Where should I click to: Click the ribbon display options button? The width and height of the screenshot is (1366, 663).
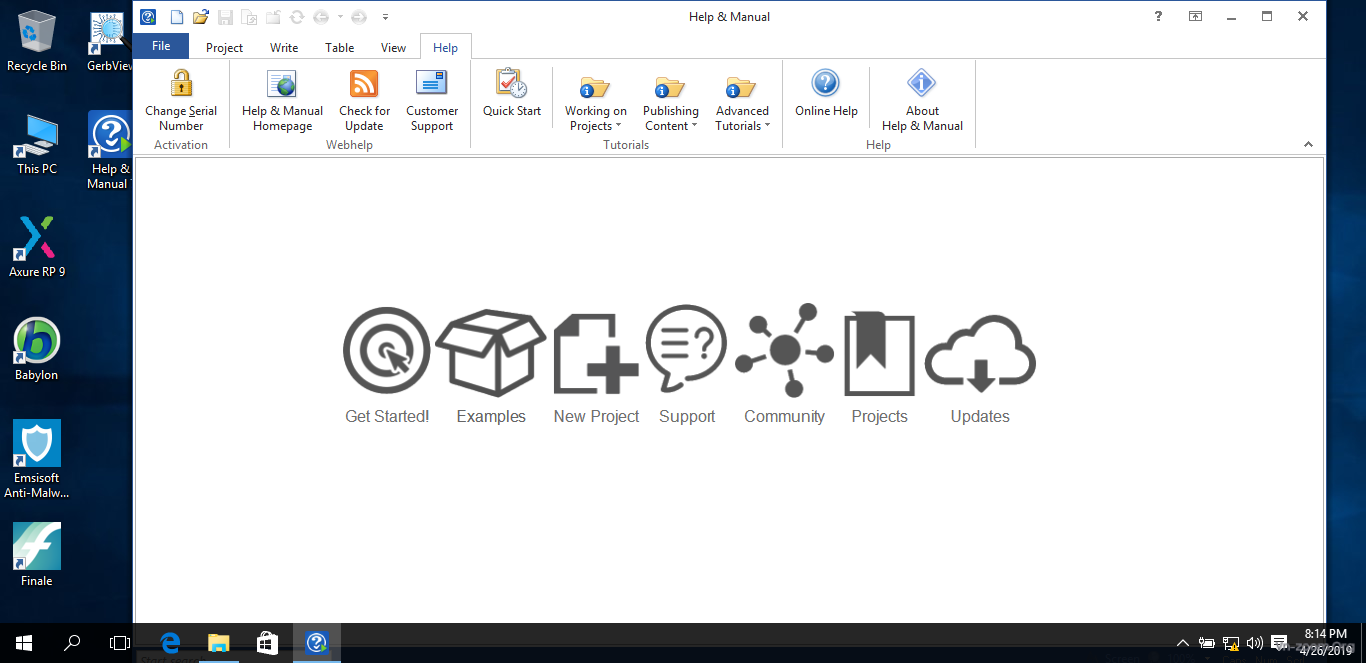pos(1195,16)
